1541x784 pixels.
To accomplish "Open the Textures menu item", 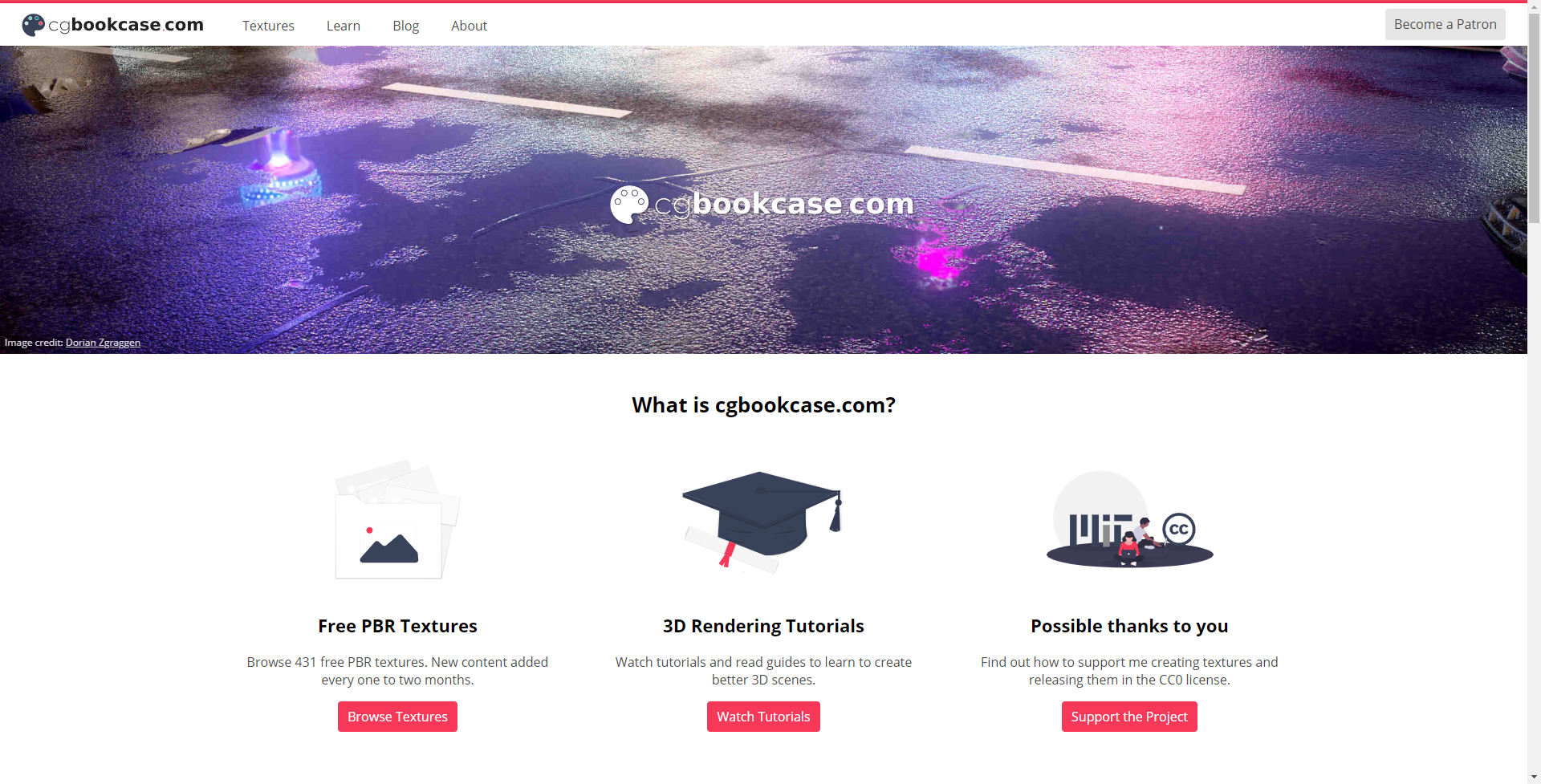I will (x=268, y=26).
